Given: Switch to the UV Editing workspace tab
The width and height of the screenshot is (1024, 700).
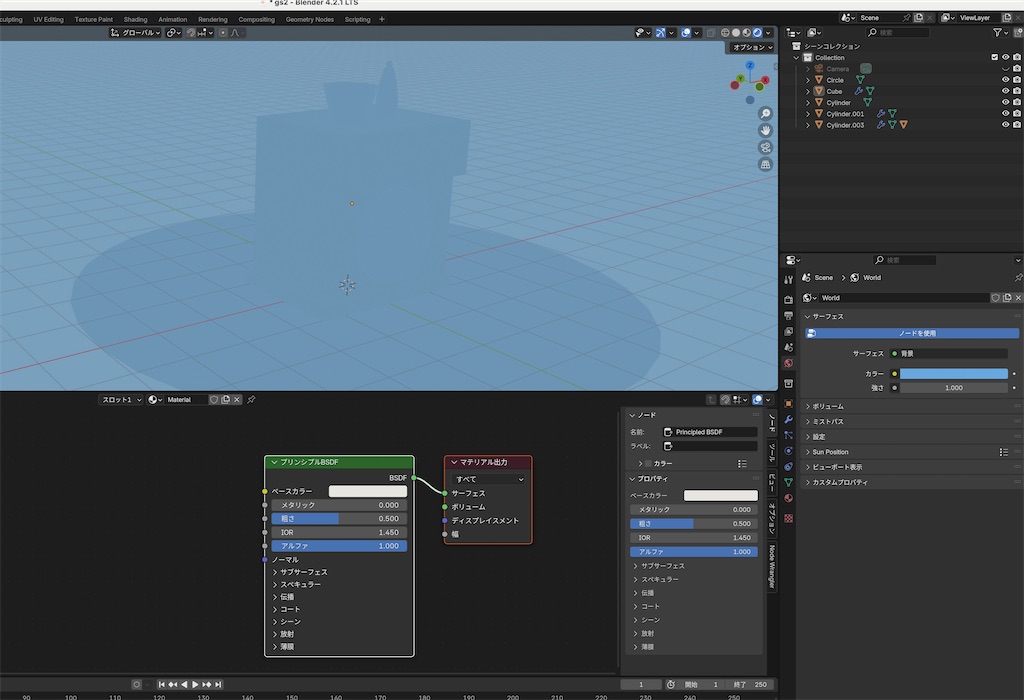Looking at the screenshot, I should click(48, 20).
